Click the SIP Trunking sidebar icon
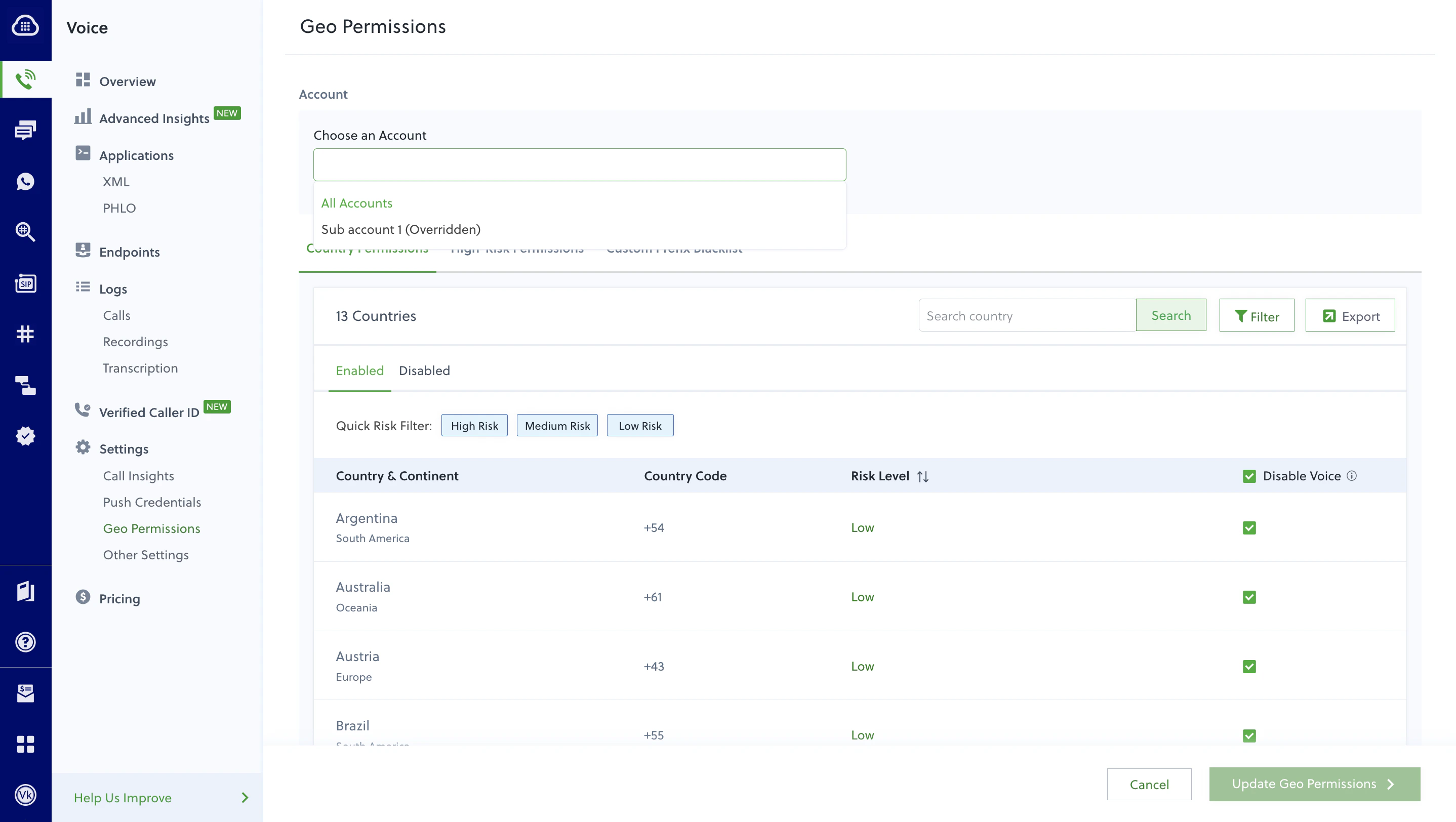 tap(25, 283)
